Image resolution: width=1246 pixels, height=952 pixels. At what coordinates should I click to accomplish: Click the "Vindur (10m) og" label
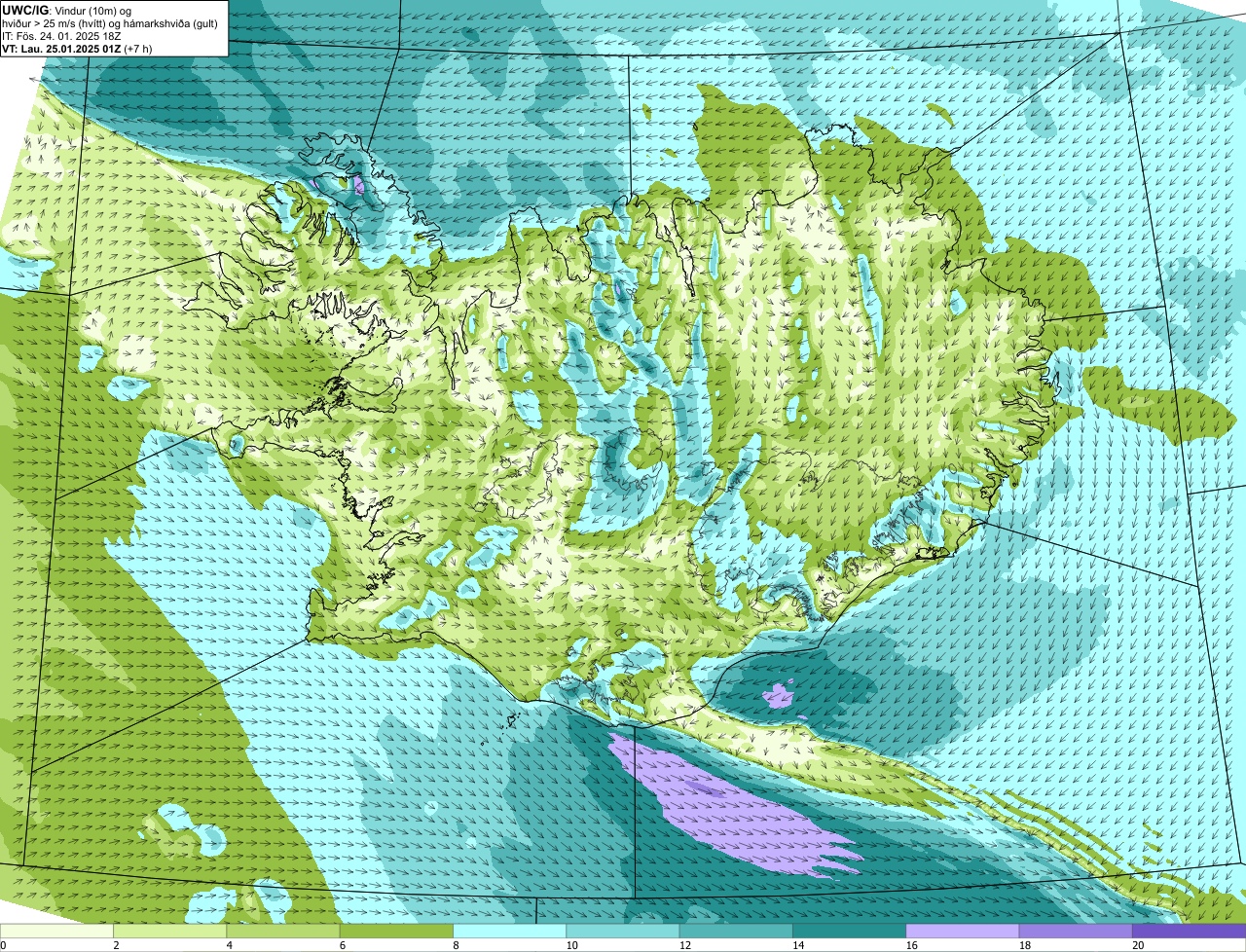94,10
